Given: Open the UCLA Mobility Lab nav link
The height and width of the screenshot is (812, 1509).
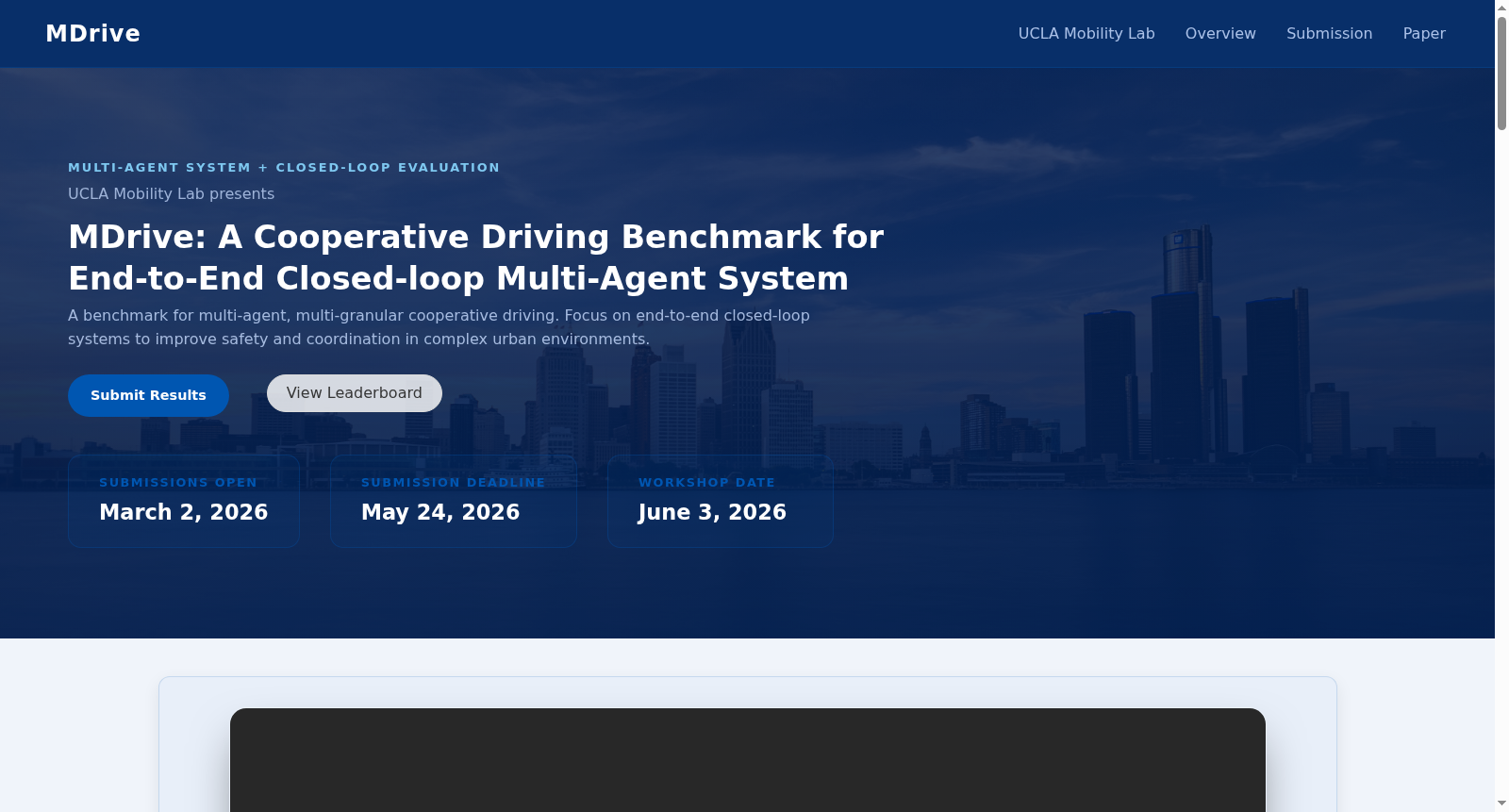Looking at the screenshot, I should coord(1086,33).
